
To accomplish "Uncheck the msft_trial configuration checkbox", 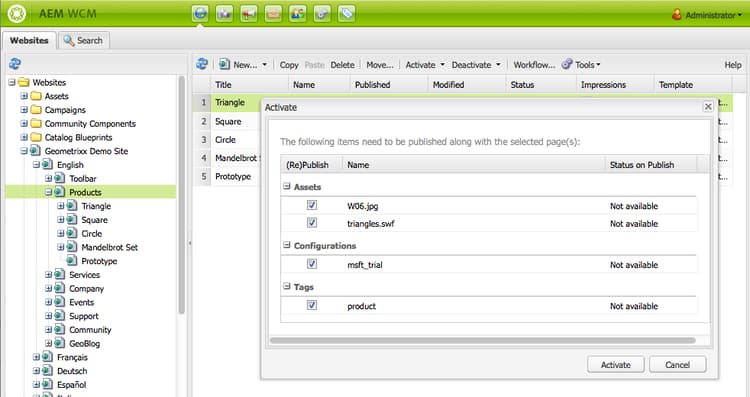I will pos(312,264).
